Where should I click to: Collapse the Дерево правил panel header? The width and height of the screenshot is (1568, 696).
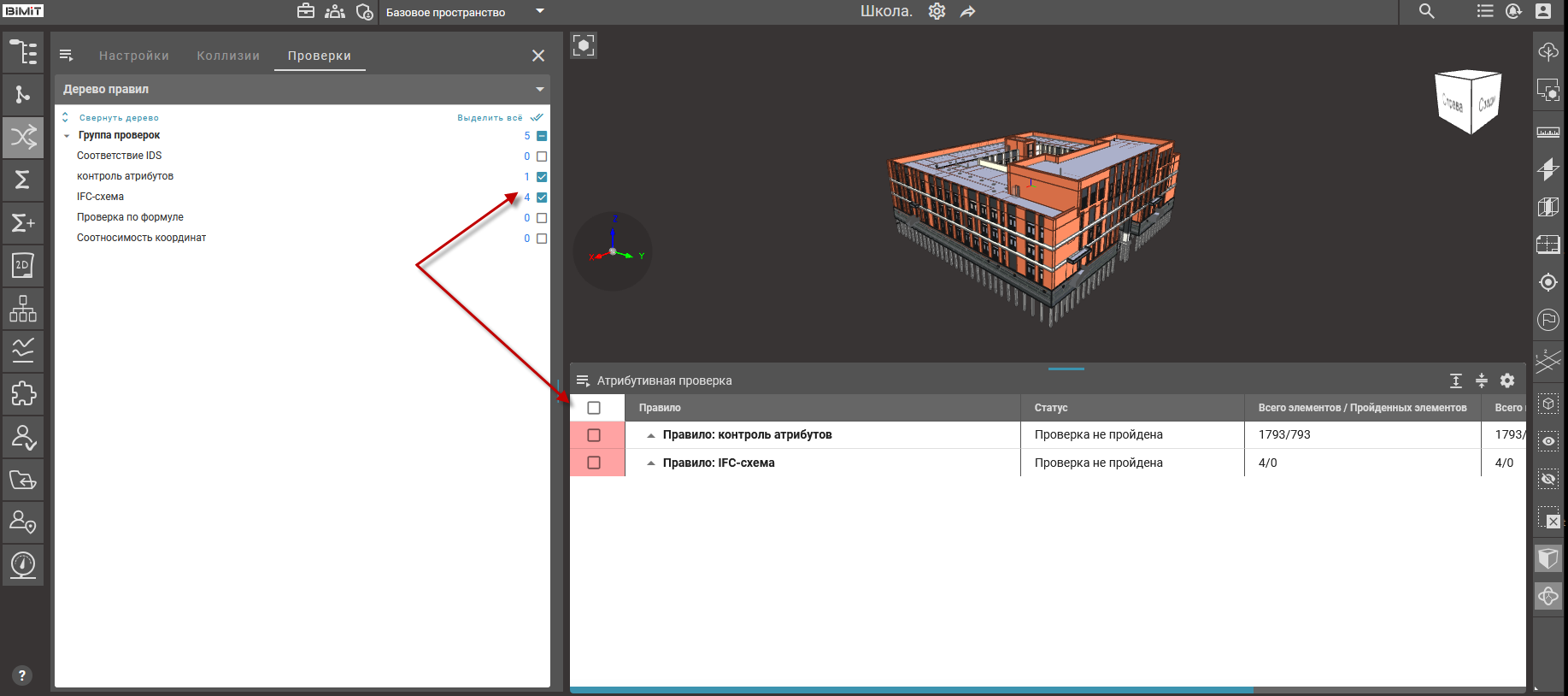pos(539,89)
